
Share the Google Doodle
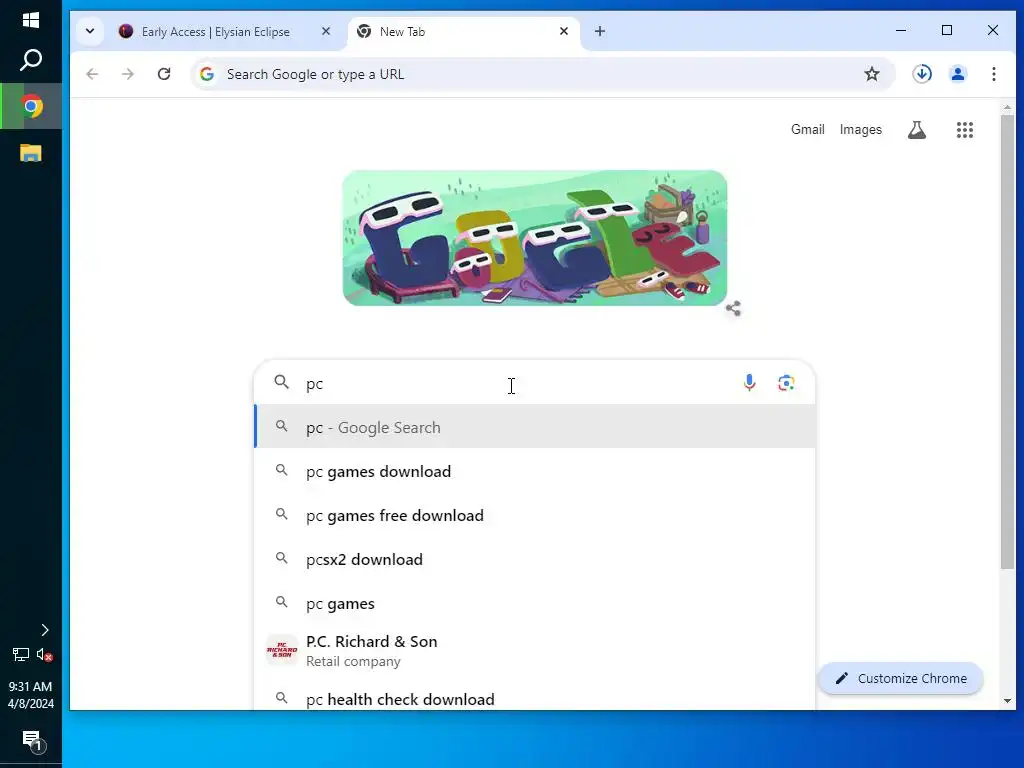733,308
